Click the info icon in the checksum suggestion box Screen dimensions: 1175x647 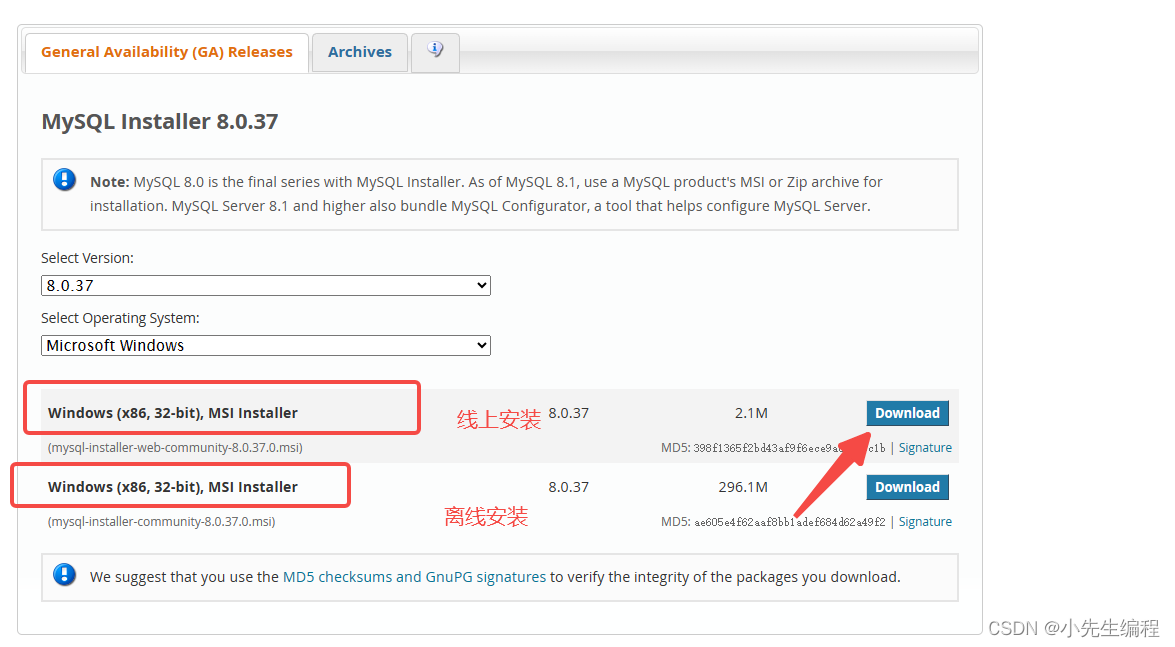pos(64,574)
